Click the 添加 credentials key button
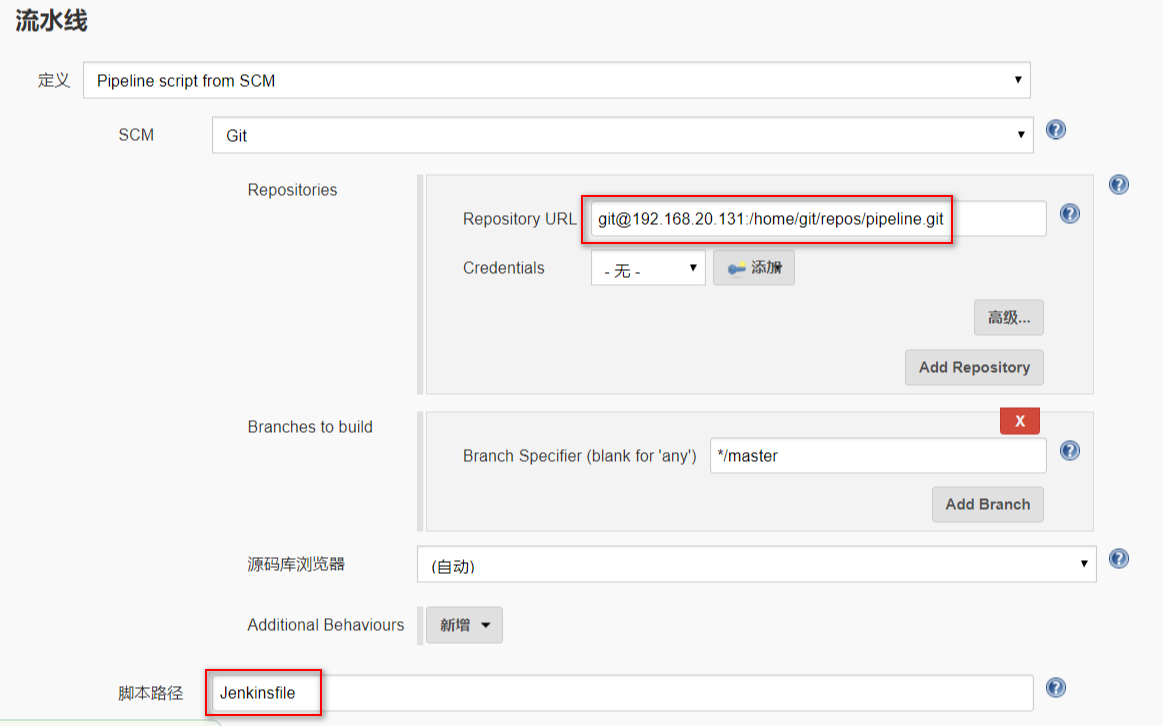The height and width of the screenshot is (726, 1163). (753, 268)
